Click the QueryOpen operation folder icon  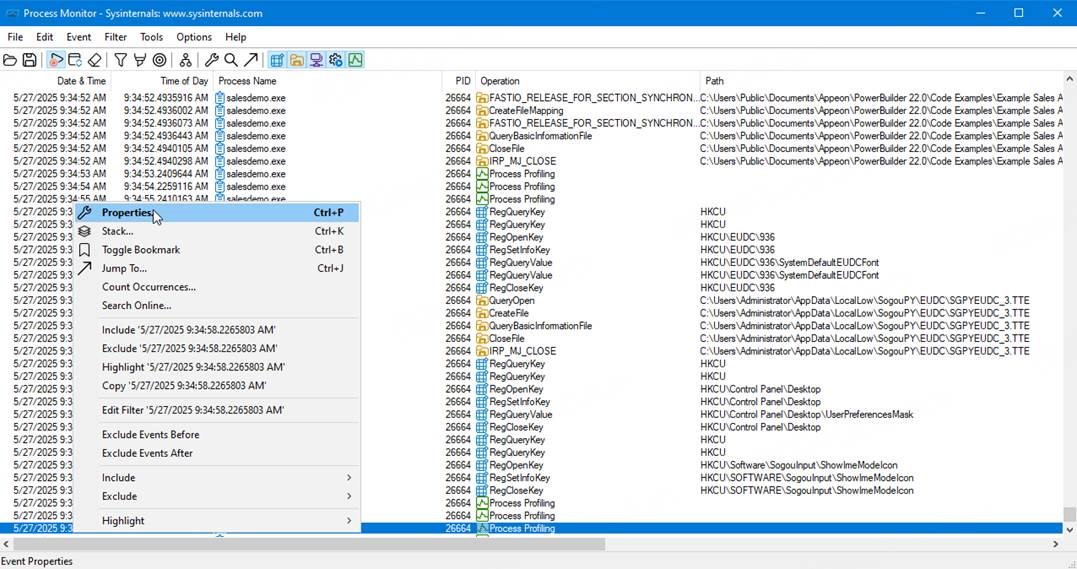click(x=482, y=300)
